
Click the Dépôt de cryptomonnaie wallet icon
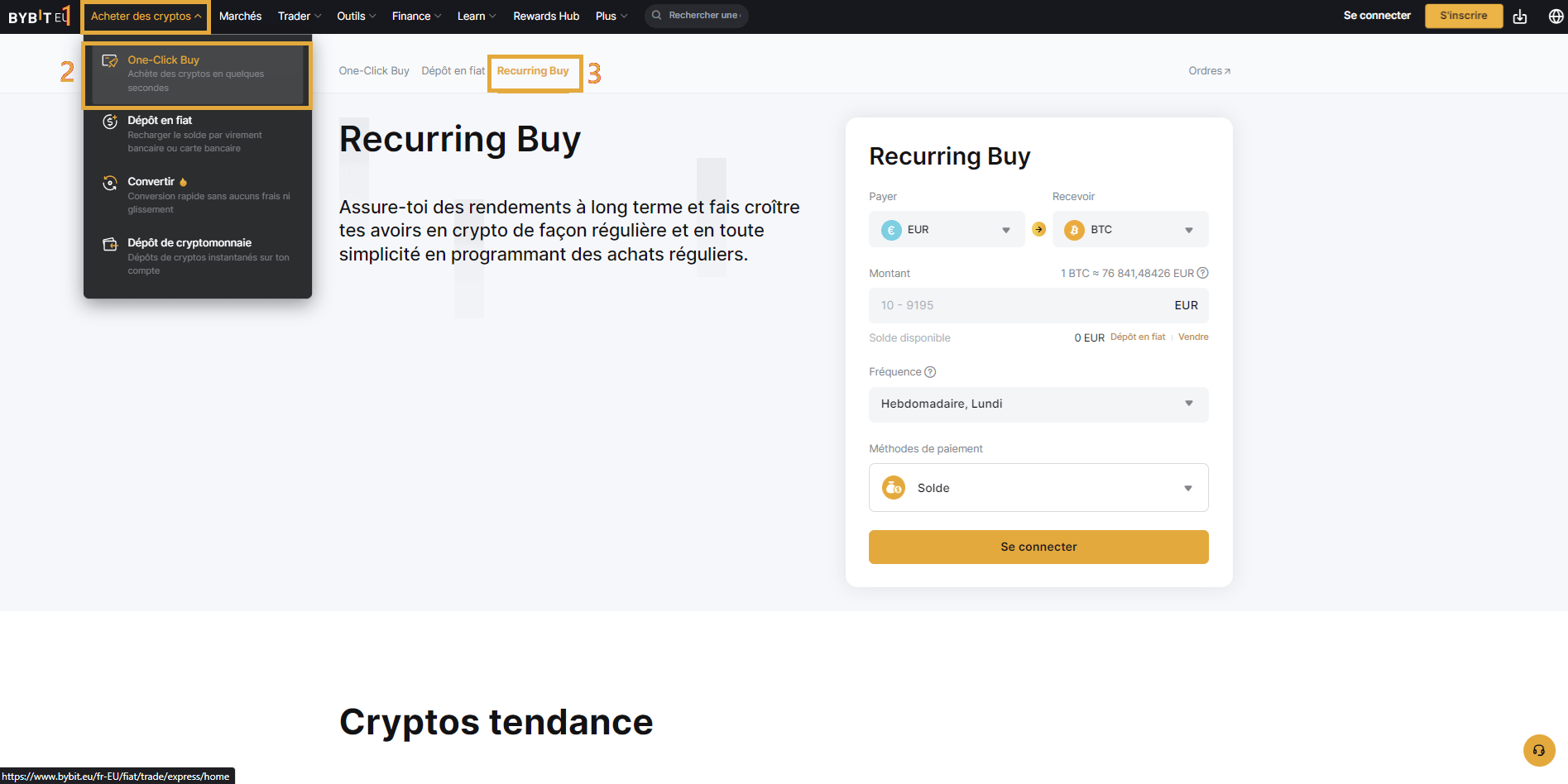(x=110, y=243)
